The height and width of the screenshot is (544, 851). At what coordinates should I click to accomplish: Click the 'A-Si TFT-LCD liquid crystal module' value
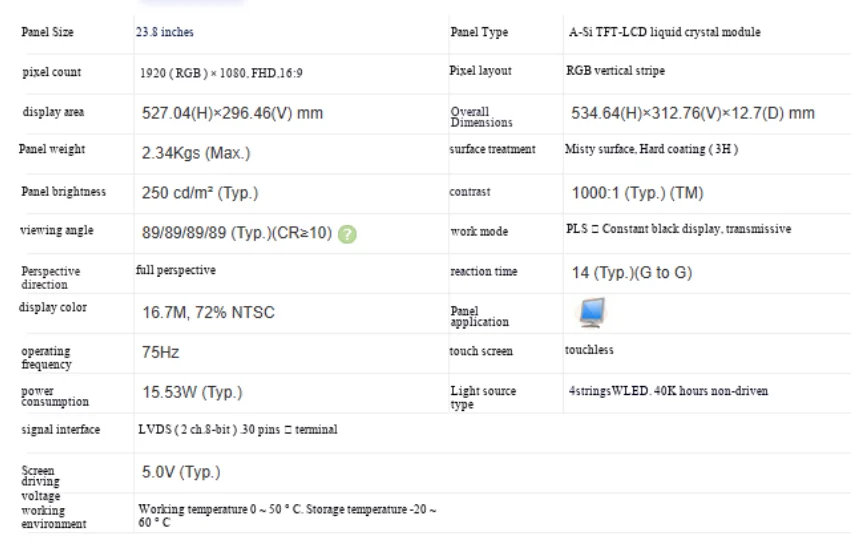coord(664,32)
